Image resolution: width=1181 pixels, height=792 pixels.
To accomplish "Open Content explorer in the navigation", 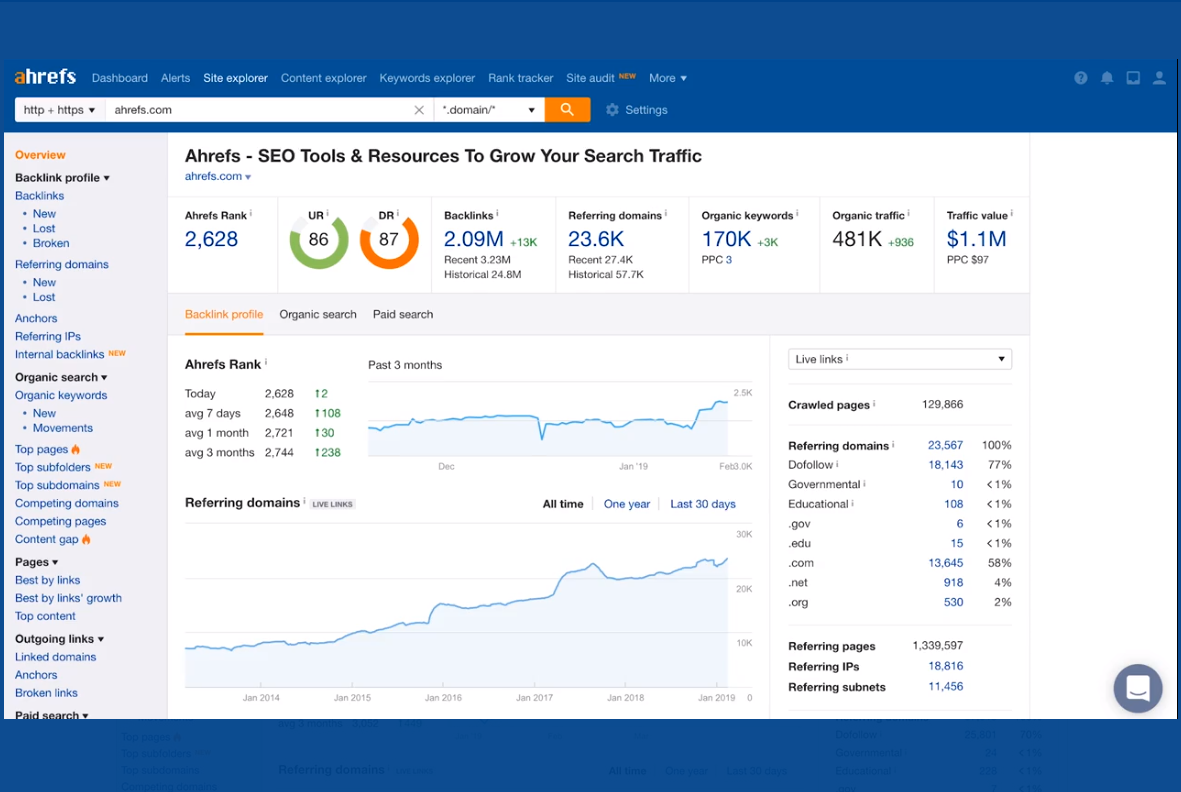I will (324, 78).
